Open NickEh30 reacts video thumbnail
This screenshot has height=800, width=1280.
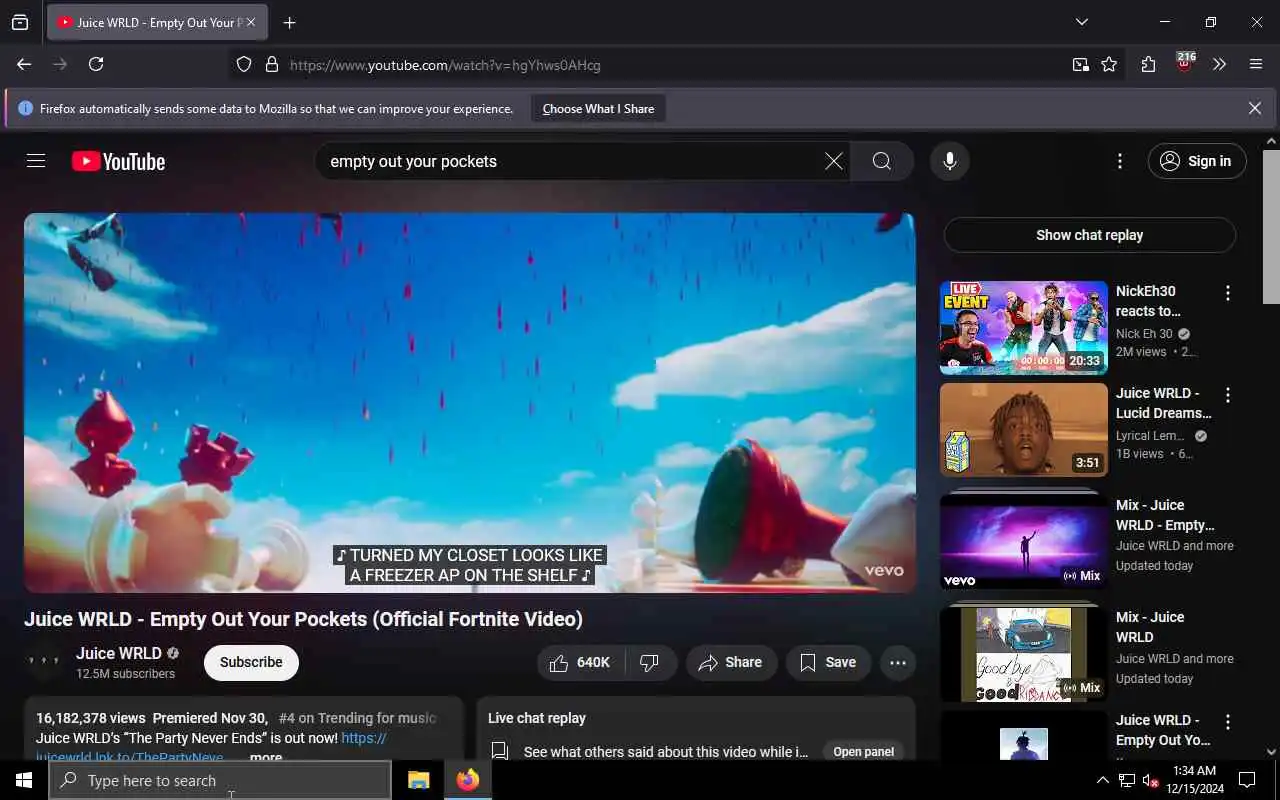pos(1024,328)
